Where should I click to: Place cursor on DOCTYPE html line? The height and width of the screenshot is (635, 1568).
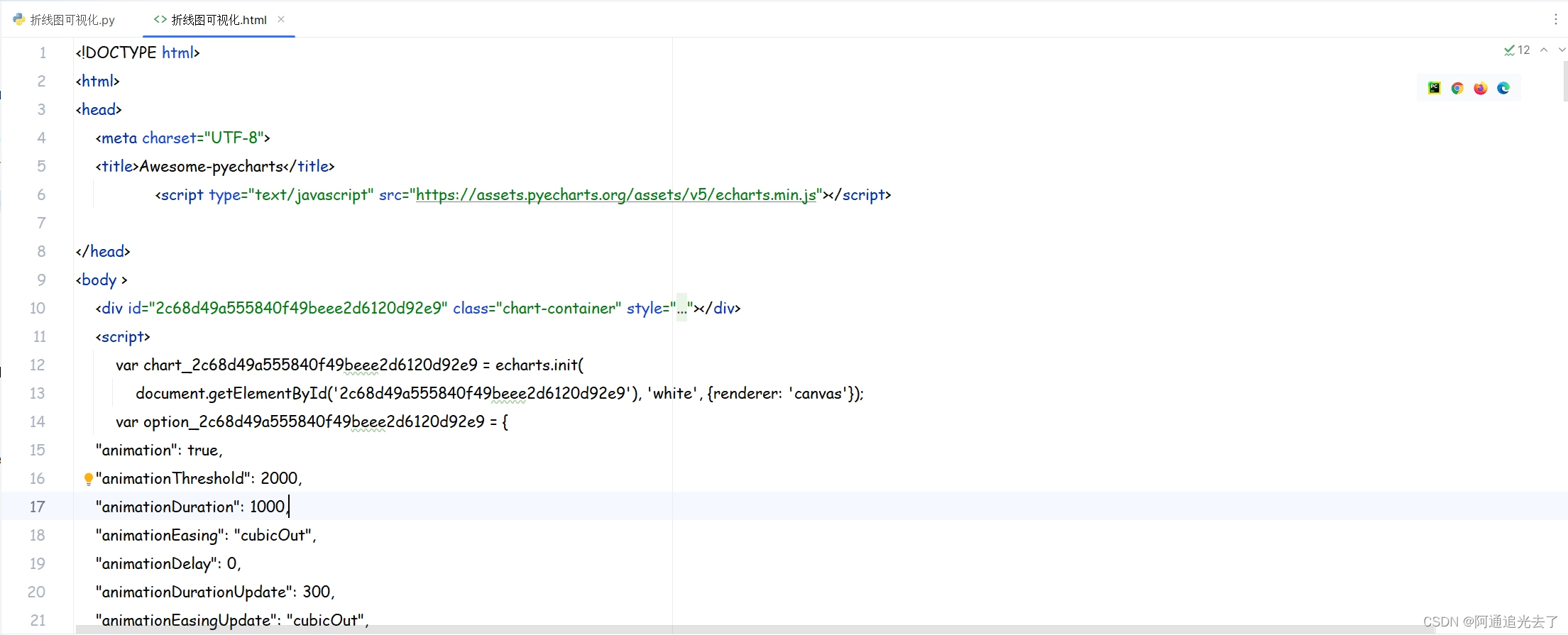[x=138, y=53]
